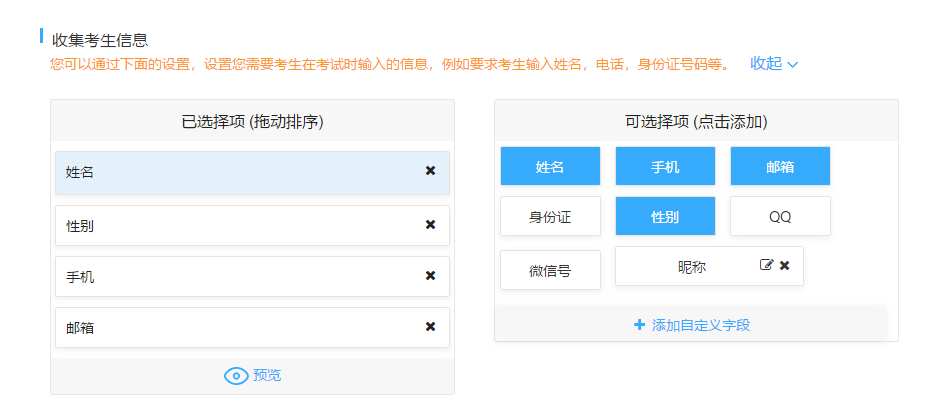Open the 预览 preview link
The height and width of the screenshot is (419, 944).
pos(267,376)
